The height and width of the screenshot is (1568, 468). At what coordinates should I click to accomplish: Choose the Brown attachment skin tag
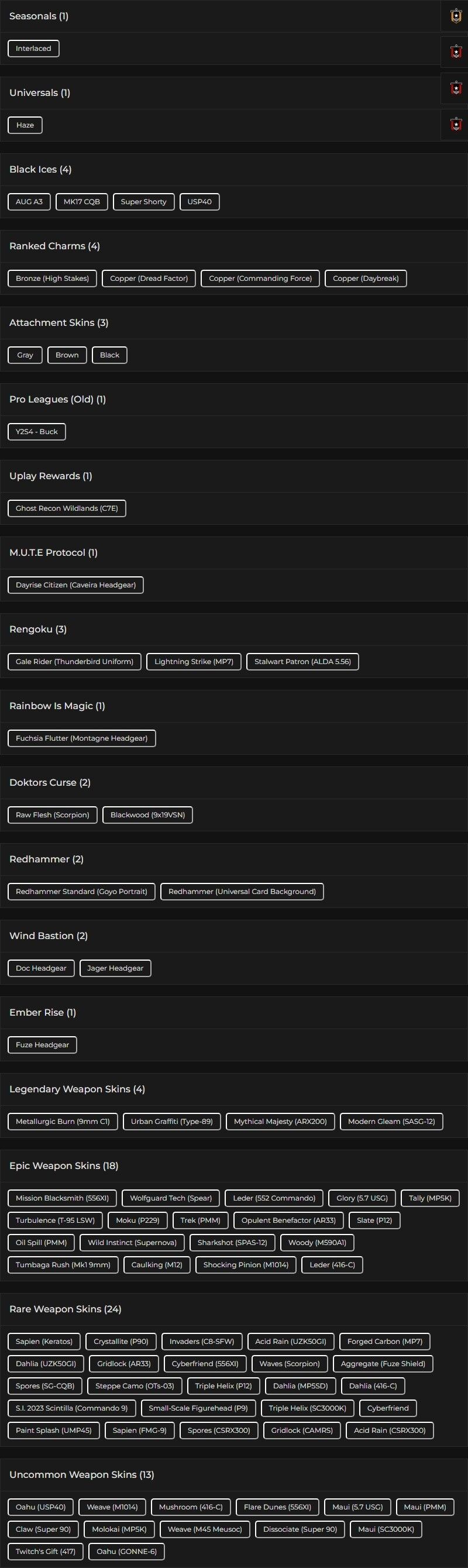pos(67,356)
